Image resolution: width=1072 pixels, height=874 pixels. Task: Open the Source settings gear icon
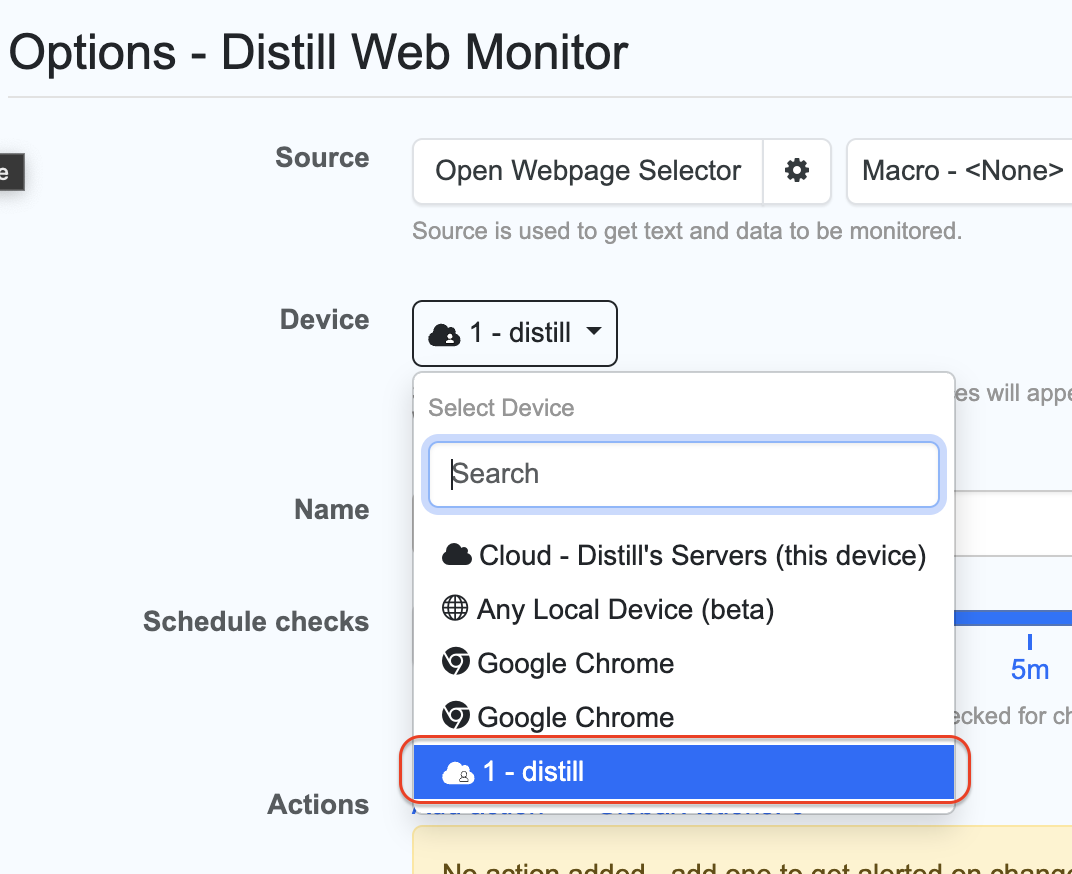(796, 171)
